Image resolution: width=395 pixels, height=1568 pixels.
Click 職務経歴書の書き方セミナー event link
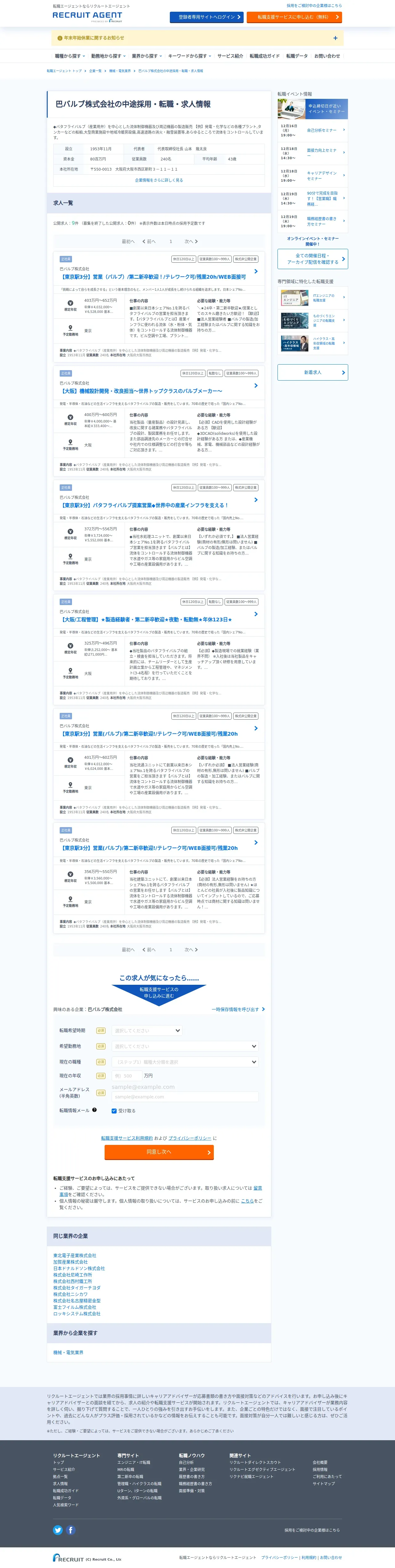pos(321,221)
